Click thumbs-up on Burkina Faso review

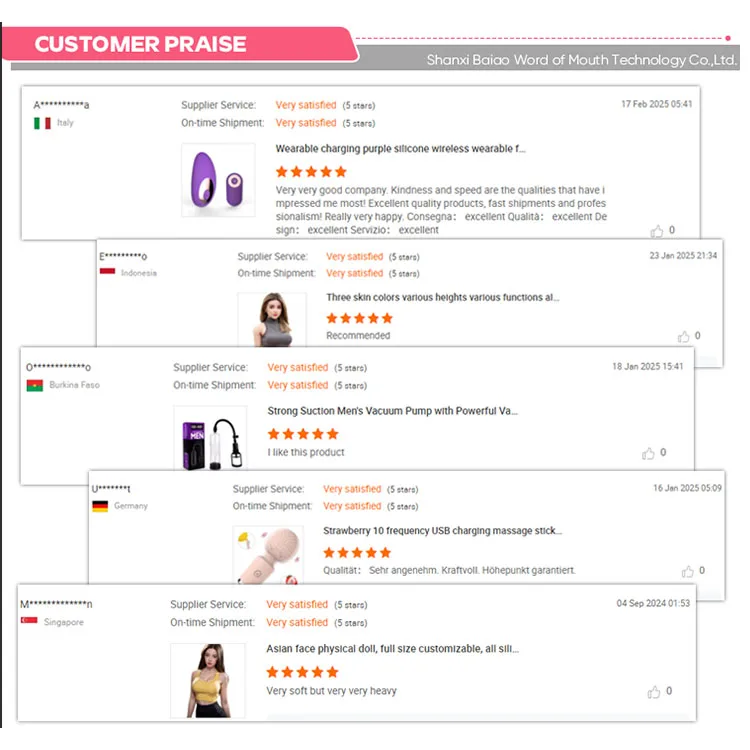pyautogui.click(x=648, y=454)
